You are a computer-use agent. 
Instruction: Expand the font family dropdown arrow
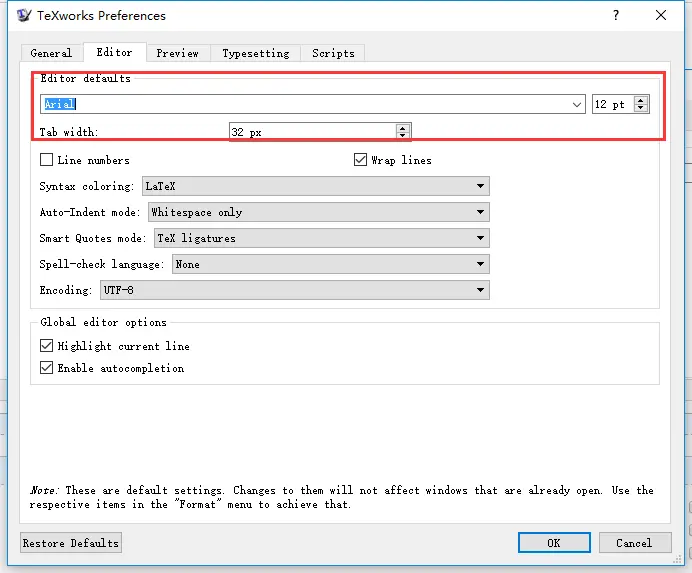[x=576, y=105]
